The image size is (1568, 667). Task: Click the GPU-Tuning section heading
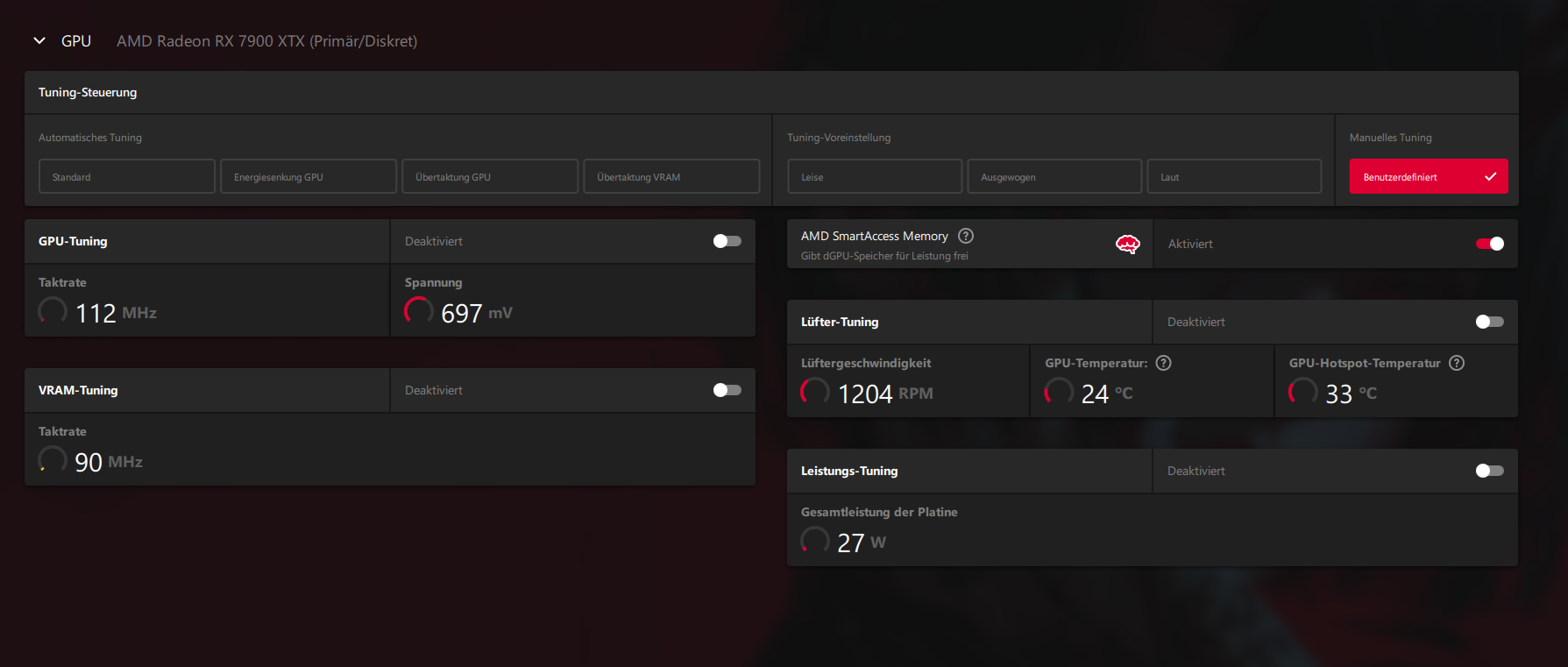73,241
